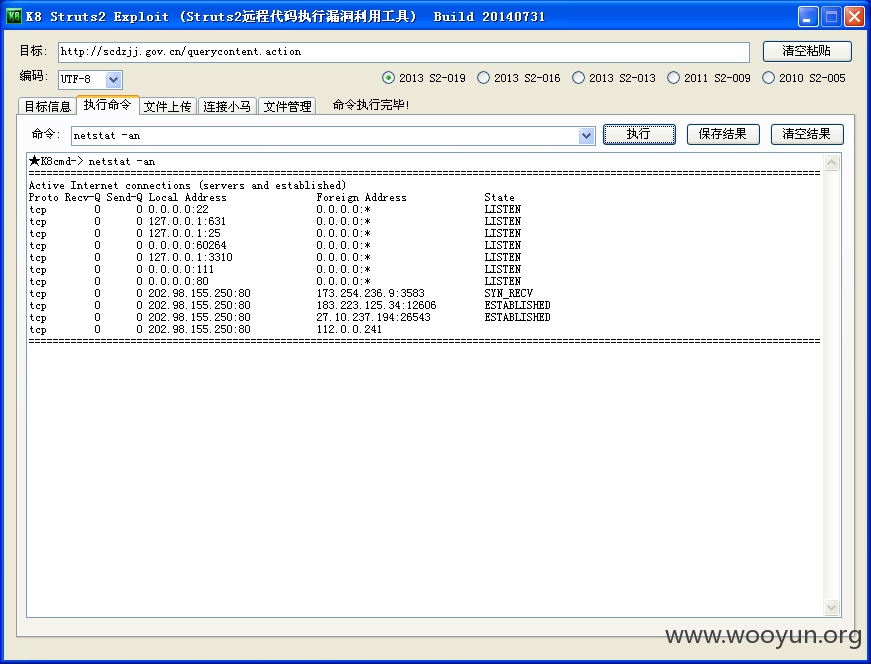Screen dimensions: 871x664
Task: Click the 'Foreign Address' column header text
Action: click(x=362, y=197)
